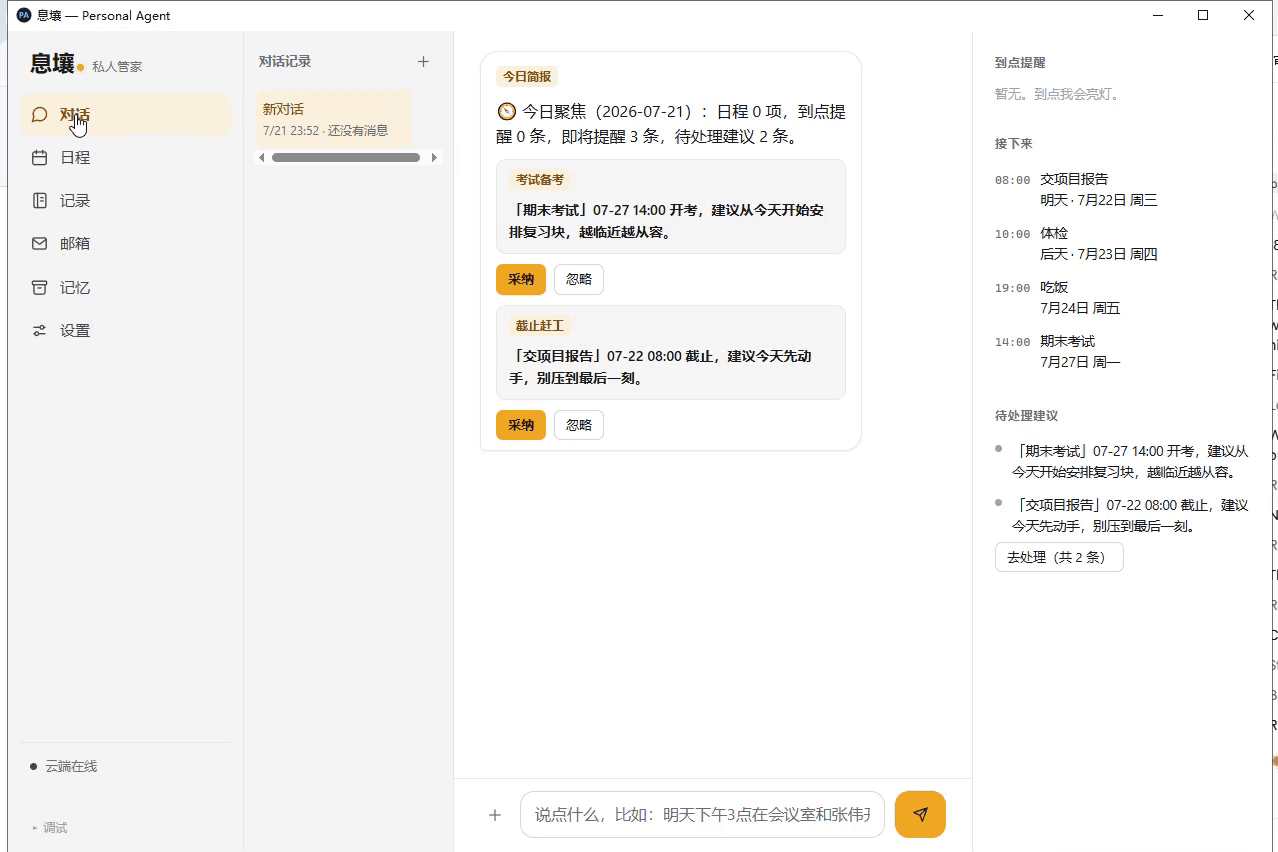Open the 邮箱 mailbox section
The height and width of the screenshot is (852, 1278).
125,244
